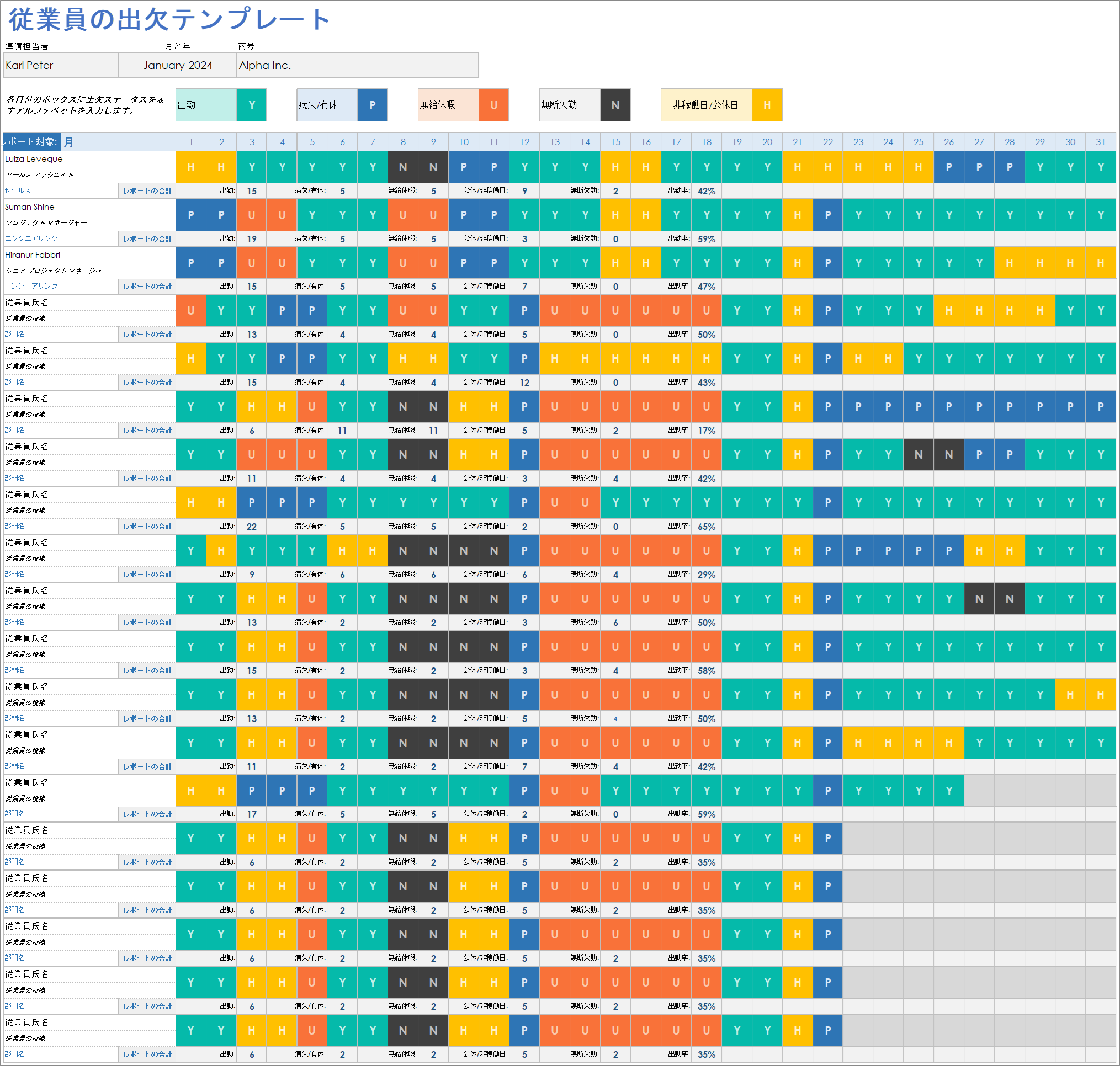Click the orange U legend swatch for 無給休暇

[x=494, y=105]
